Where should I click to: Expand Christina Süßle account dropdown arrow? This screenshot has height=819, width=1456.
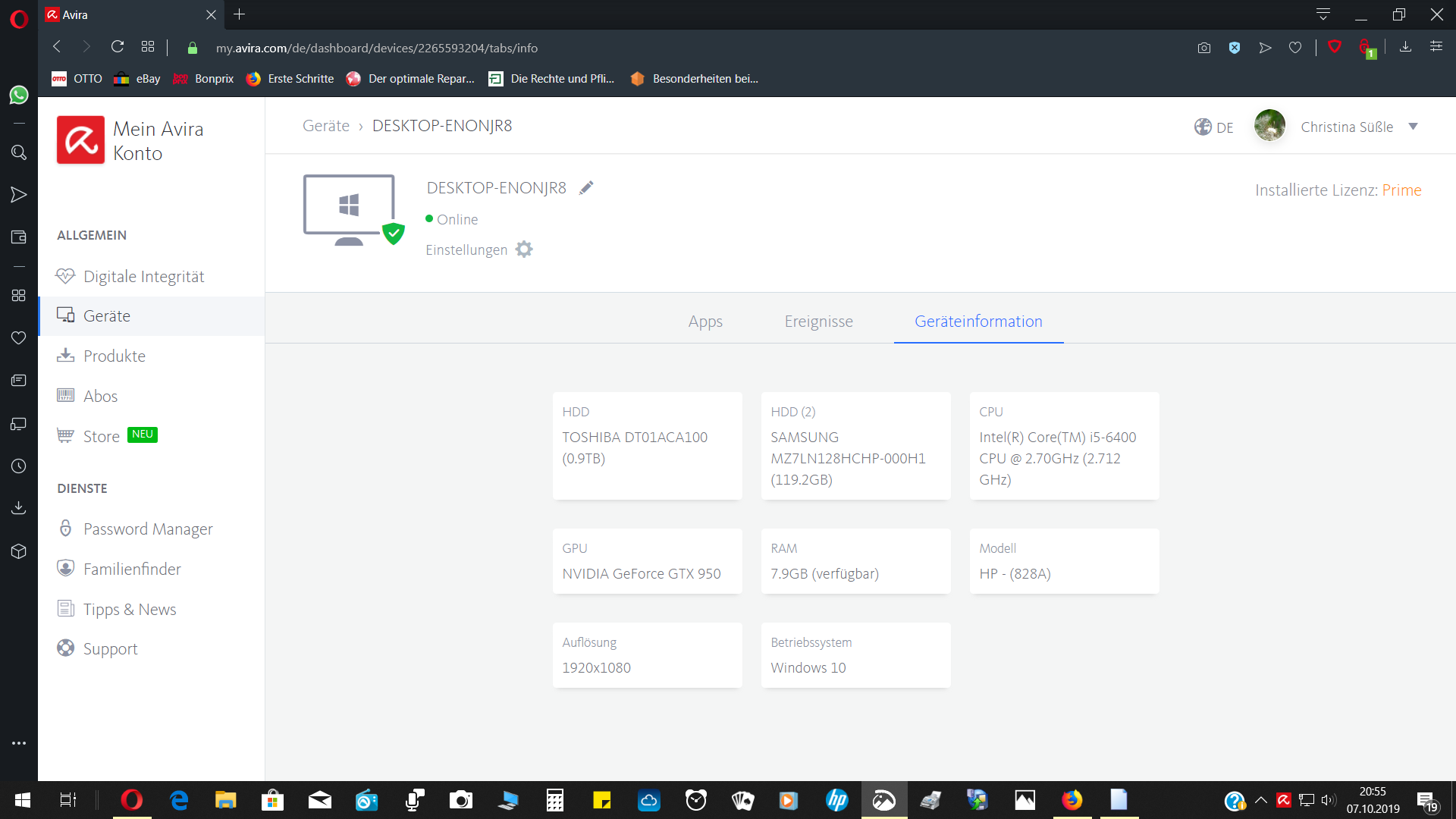(x=1413, y=127)
